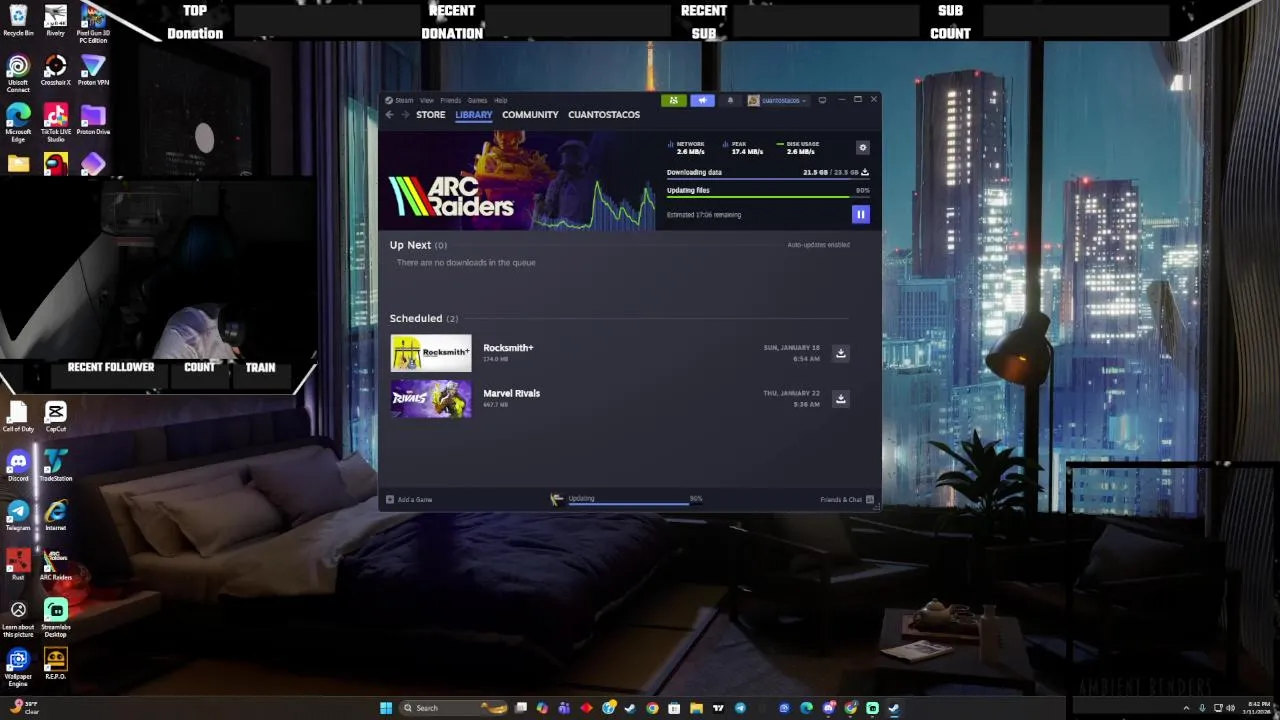Click the taskbar Search box

tap(454, 708)
